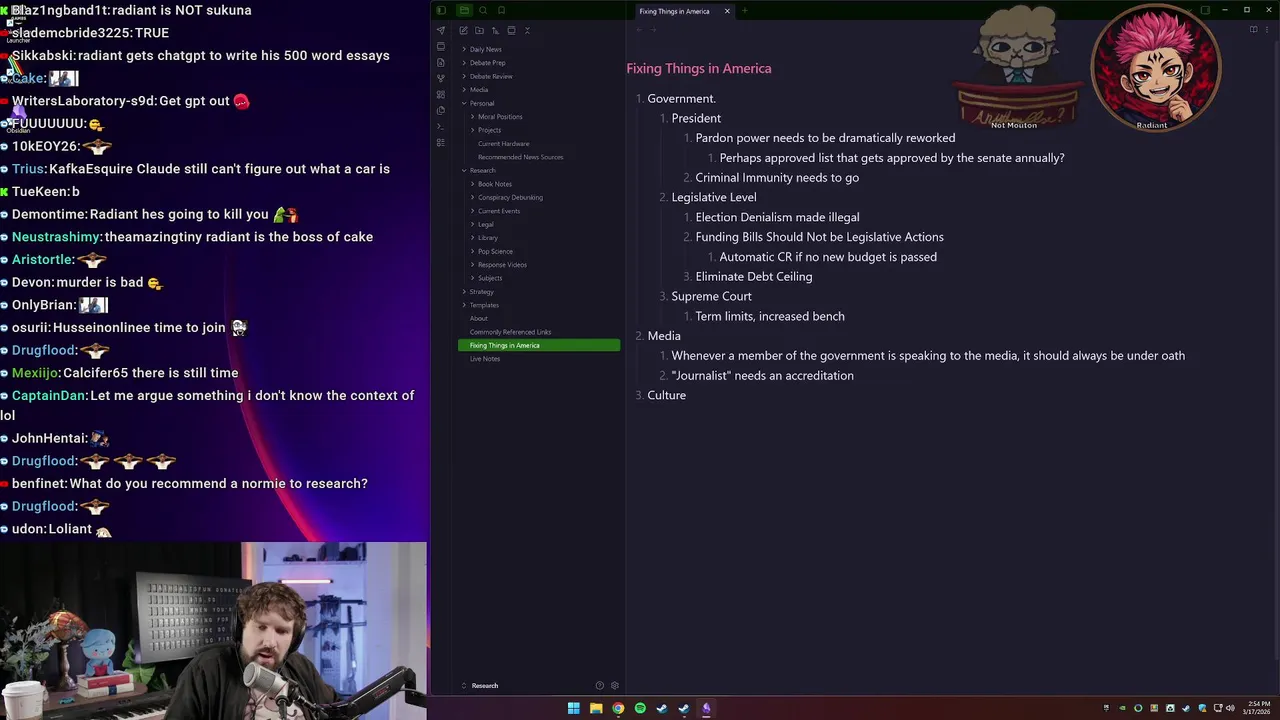Open the system volume tray icon
Screen dimensions: 1280x720
tap(1230, 708)
